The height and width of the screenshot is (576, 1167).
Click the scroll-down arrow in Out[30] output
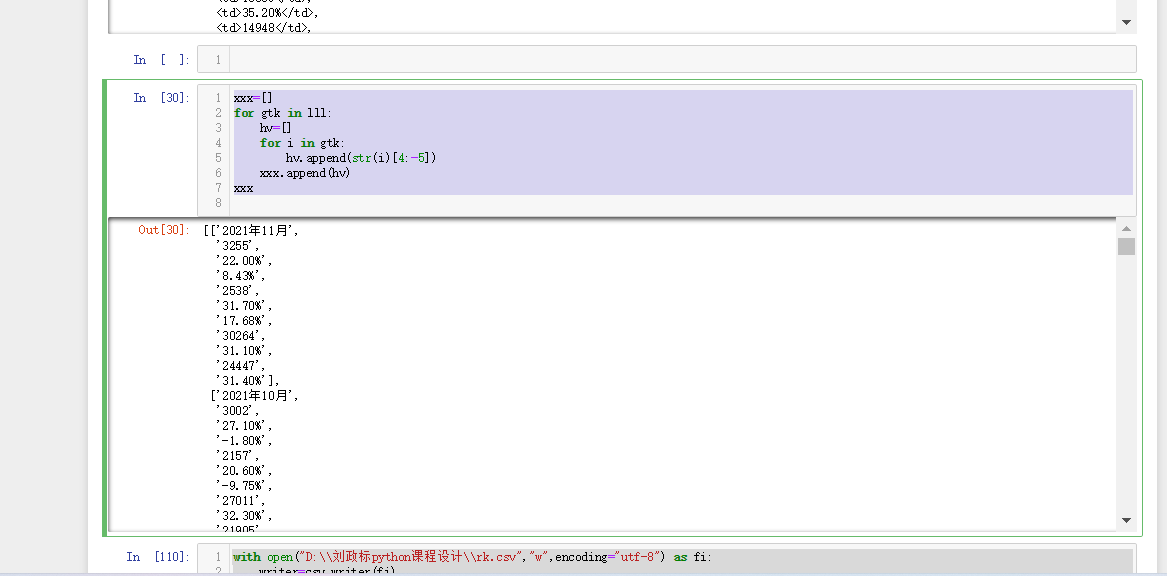[x=1126, y=520]
